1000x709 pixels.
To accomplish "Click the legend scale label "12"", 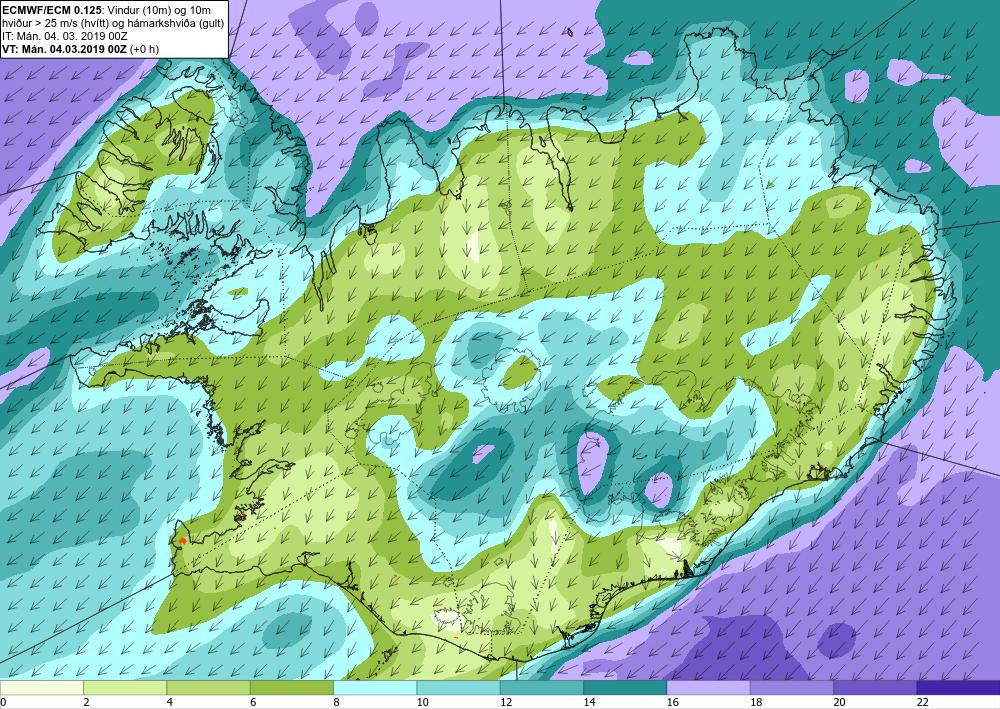I will (x=506, y=702).
